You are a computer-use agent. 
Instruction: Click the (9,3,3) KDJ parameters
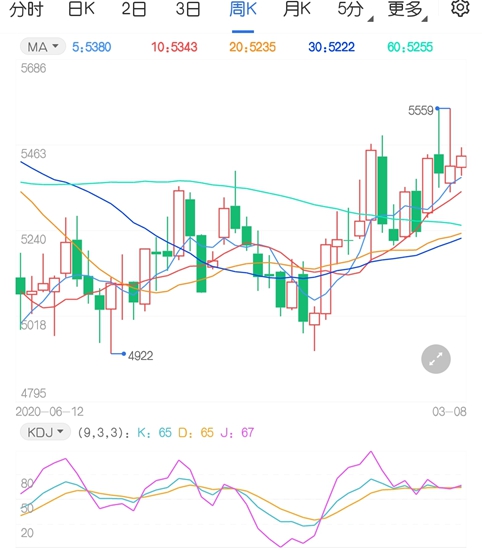(103, 432)
